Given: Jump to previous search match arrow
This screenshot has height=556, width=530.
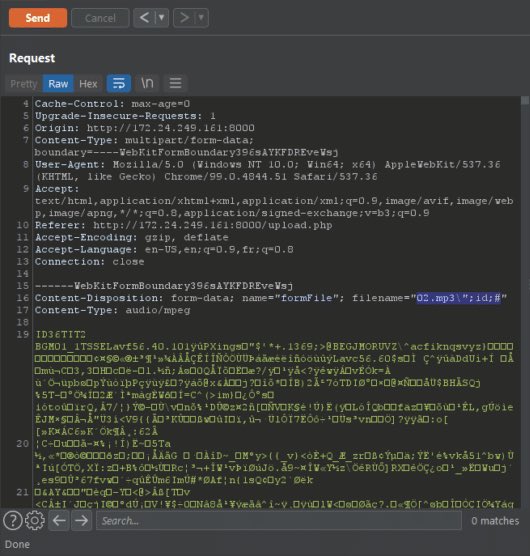Looking at the screenshot, I should [x=59, y=521].
